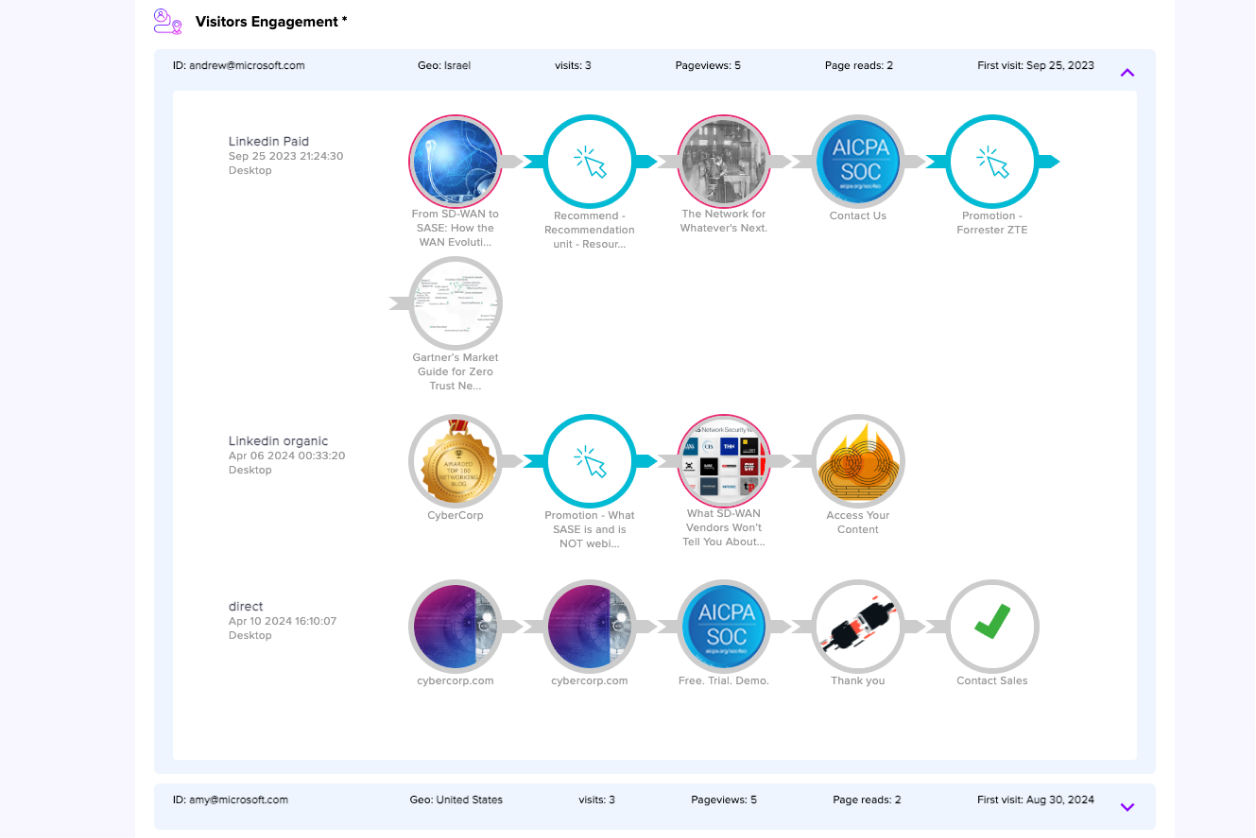The image size is (1256, 838).
Task: Click 'Pageviews: 5' in amy@microsoft.com row
Action: 724,800
